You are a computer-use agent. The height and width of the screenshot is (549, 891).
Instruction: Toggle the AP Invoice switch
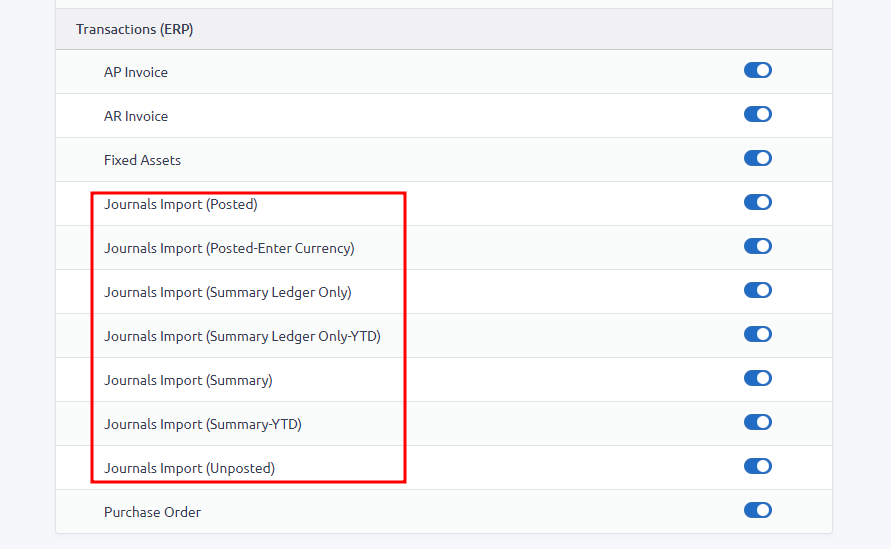757,70
